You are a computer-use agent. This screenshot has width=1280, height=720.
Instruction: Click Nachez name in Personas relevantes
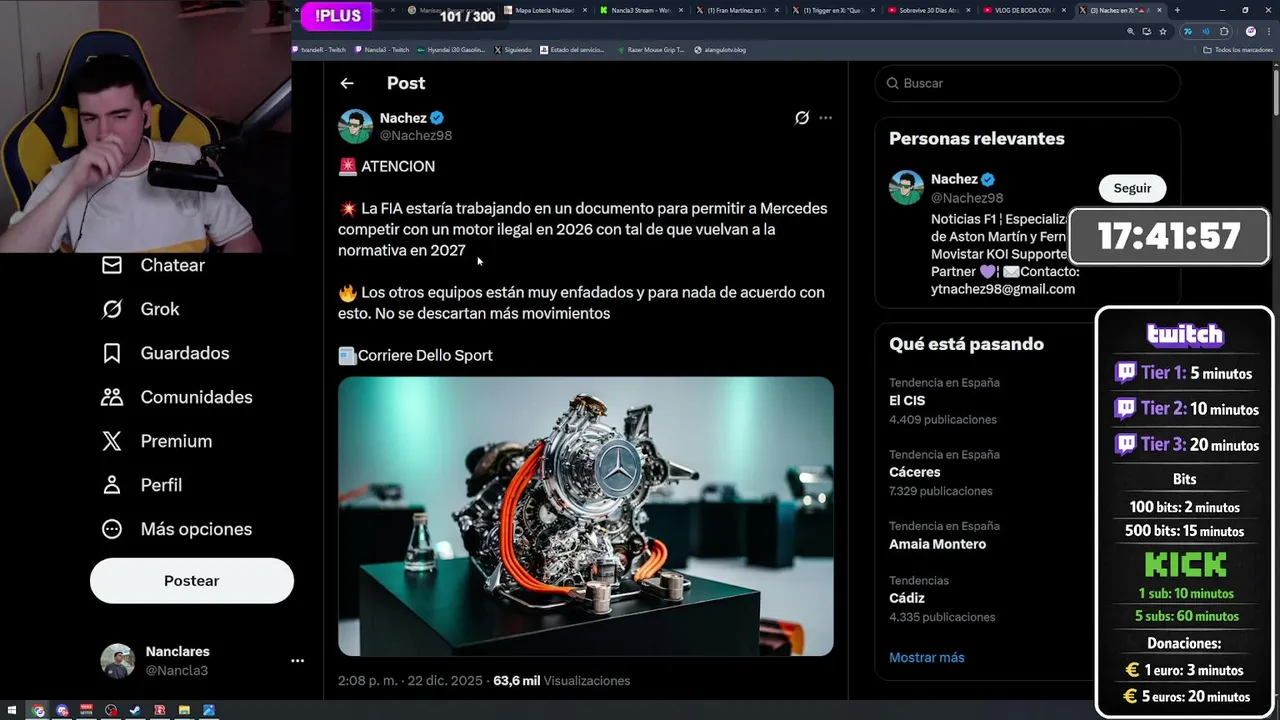954,179
